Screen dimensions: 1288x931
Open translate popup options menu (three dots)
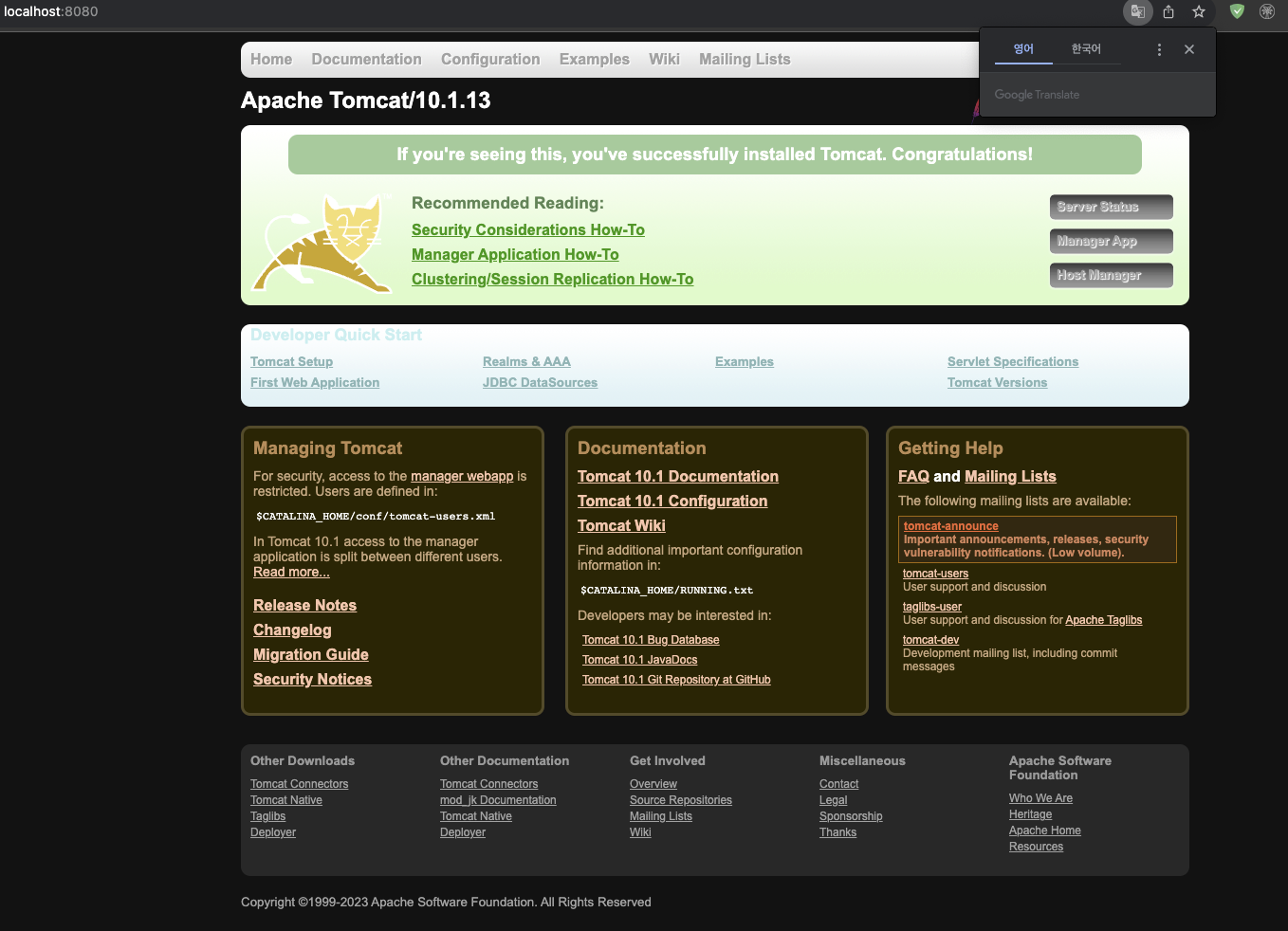click(1159, 49)
